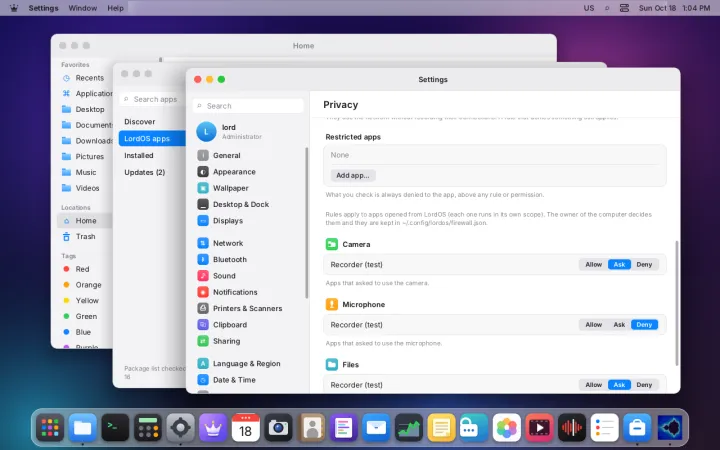Open the Mail envelope dock icon
This screenshot has width=720, height=450.
pyautogui.click(x=376, y=428)
